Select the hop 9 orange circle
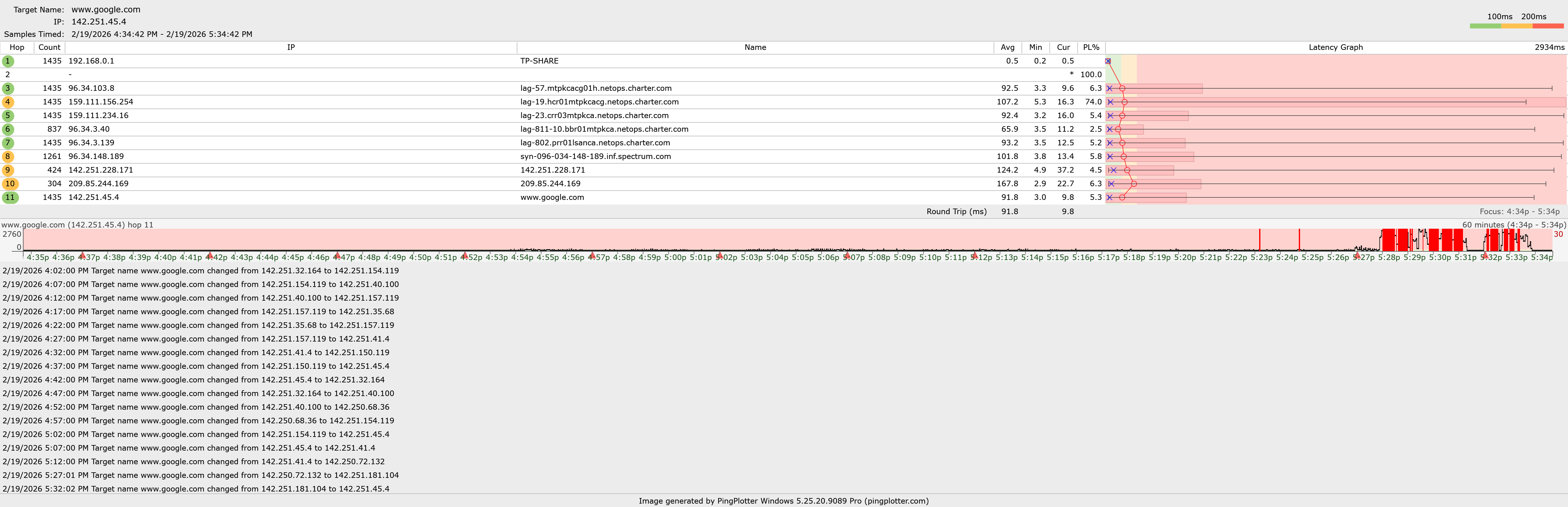The image size is (1568, 507). point(8,170)
